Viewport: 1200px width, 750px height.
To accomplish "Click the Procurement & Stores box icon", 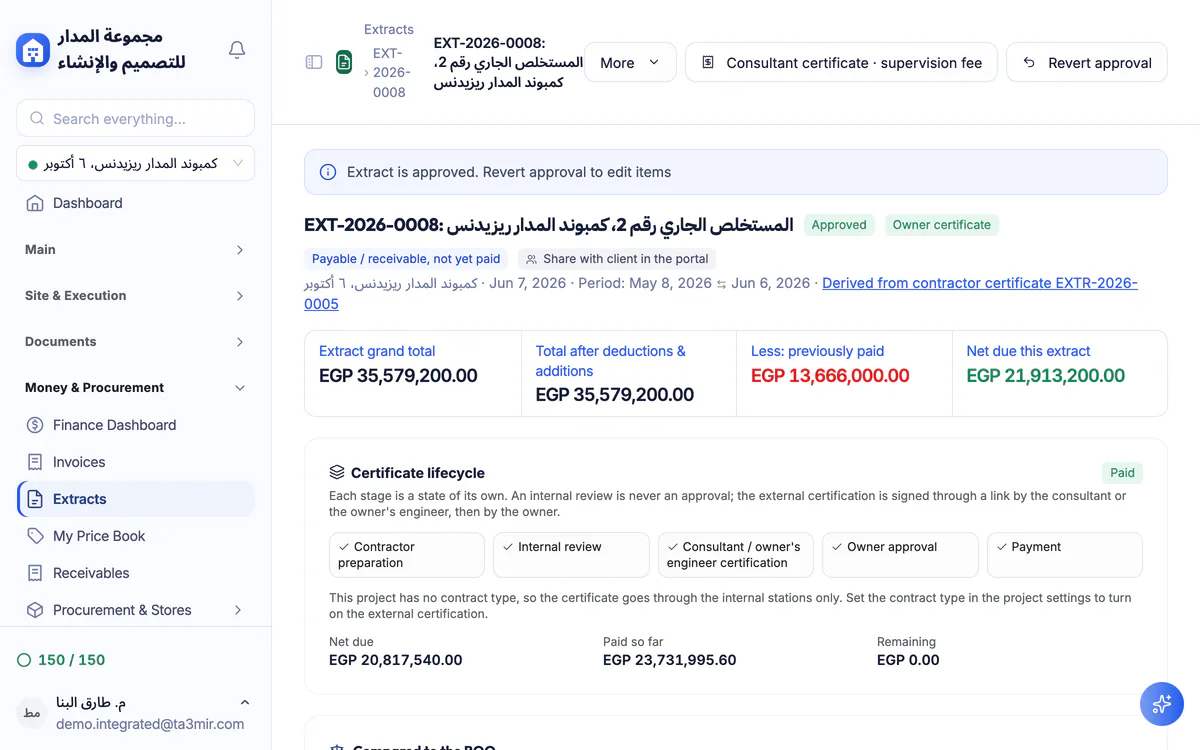I will (35, 610).
